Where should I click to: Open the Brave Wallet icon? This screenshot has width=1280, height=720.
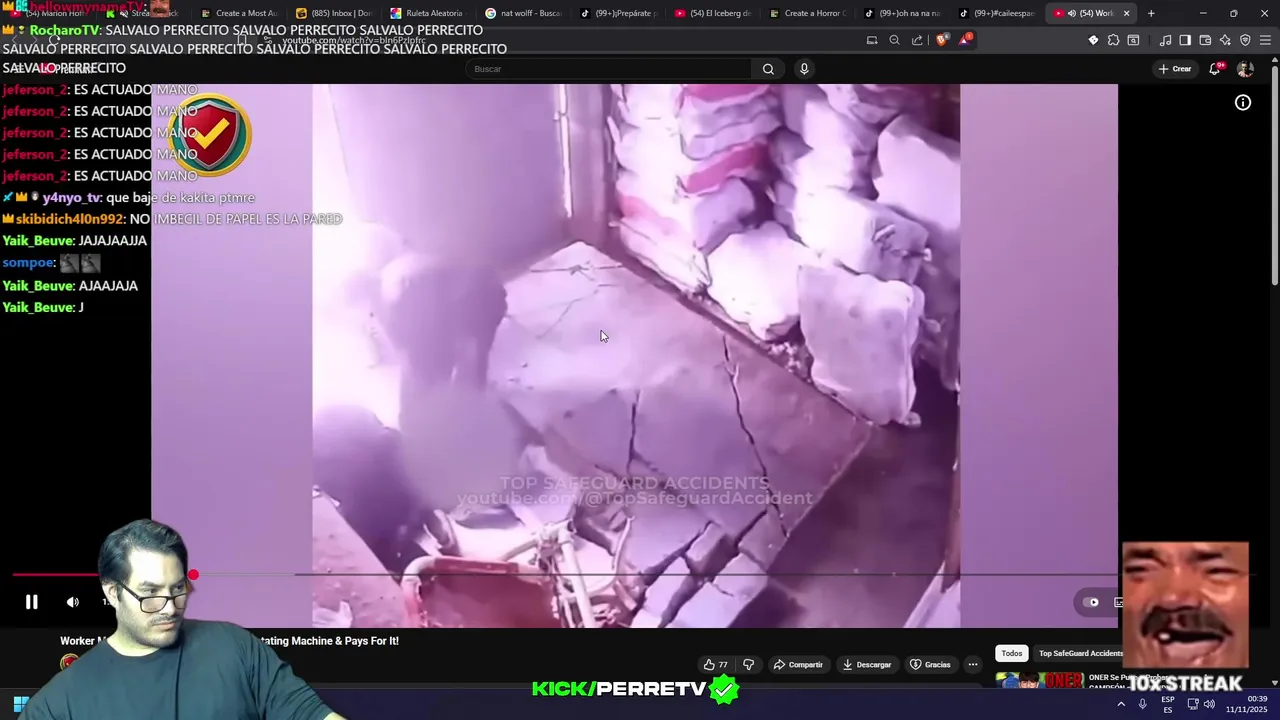(1205, 40)
